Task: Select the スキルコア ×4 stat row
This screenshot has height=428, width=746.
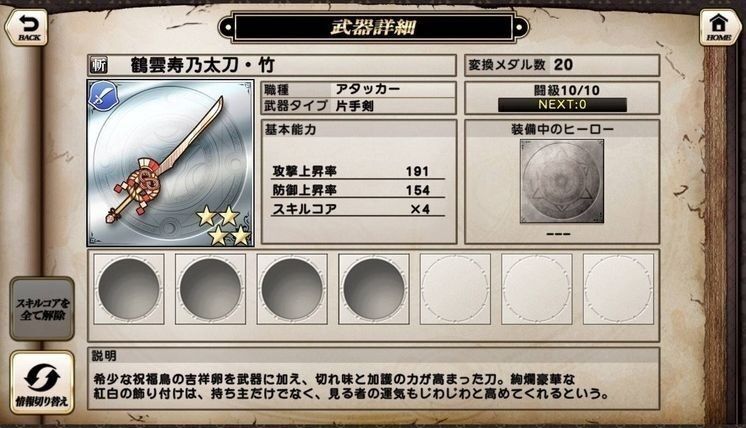Action: [x=358, y=209]
